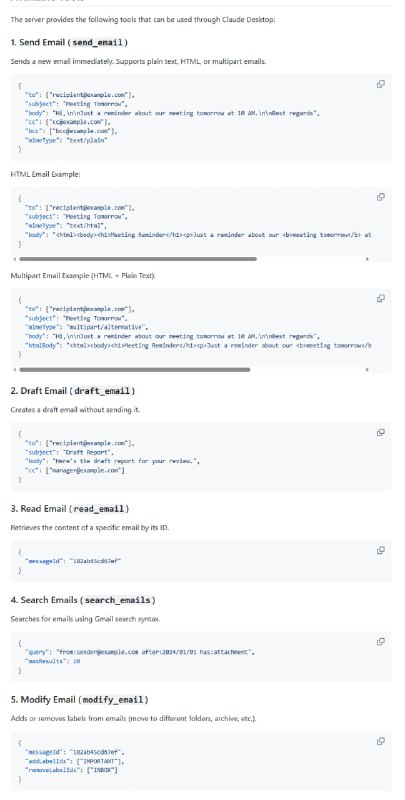The width and height of the screenshot is (405, 800).
Task: Copy the Multipart Email Example code
Action: (x=381, y=298)
